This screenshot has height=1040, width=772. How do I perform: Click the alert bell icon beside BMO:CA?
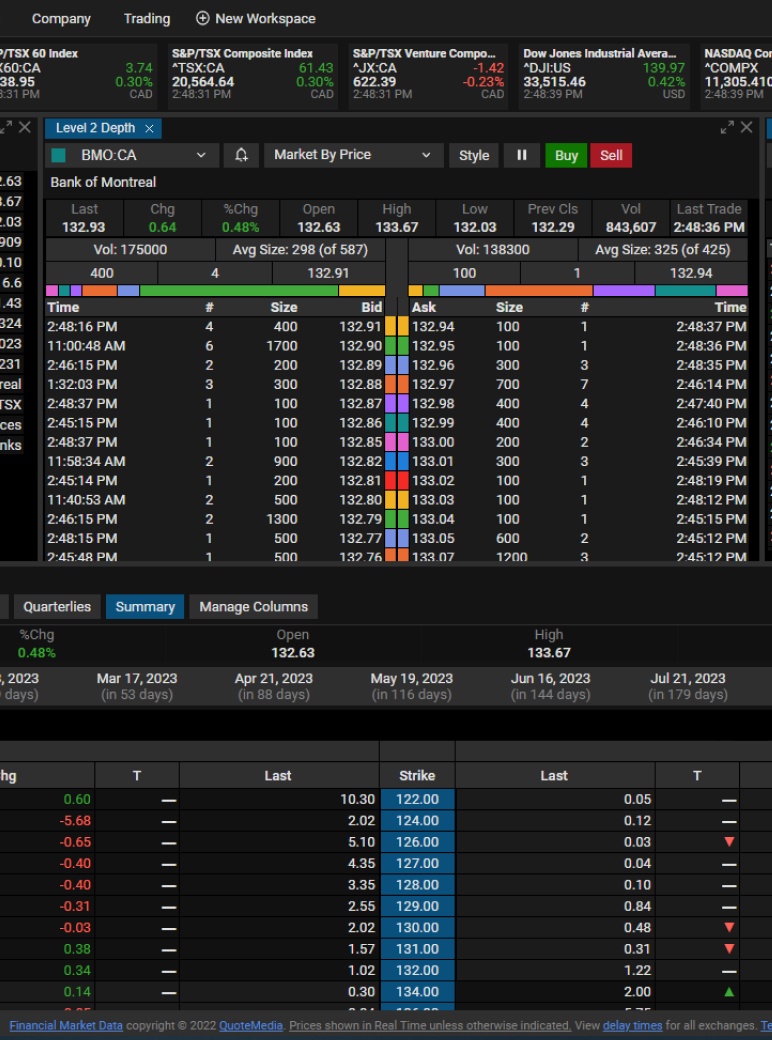coord(241,155)
